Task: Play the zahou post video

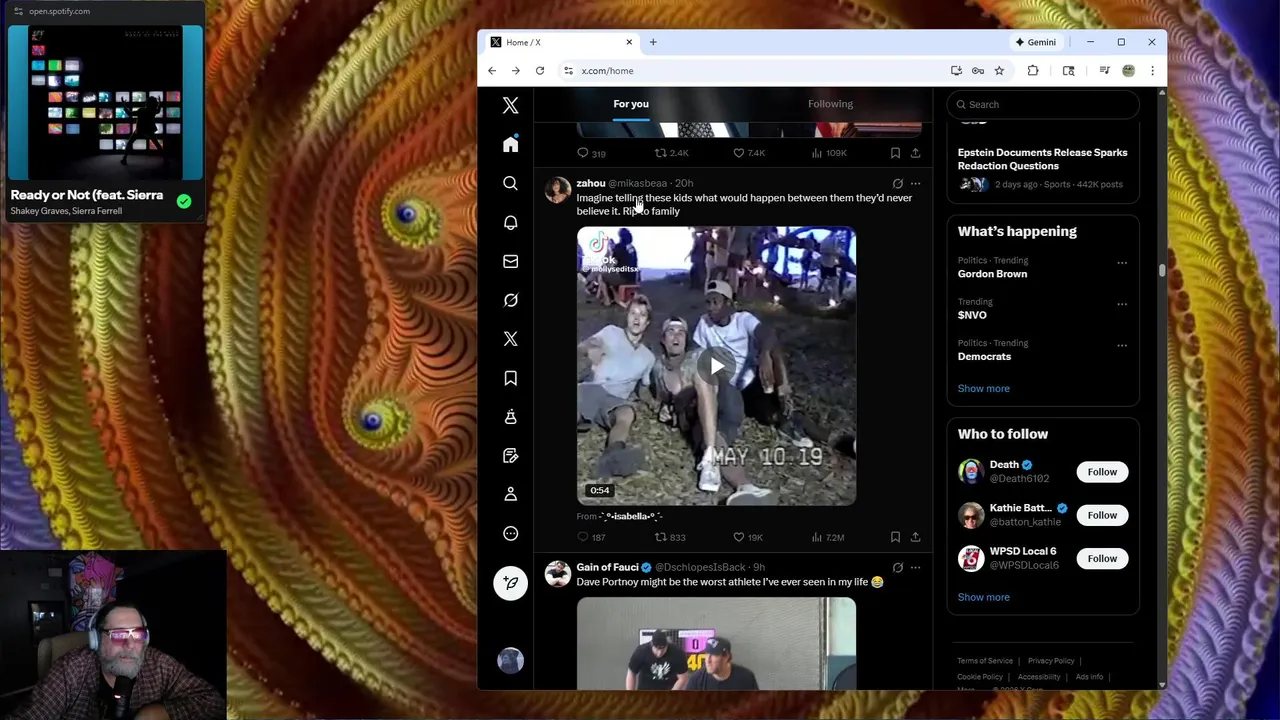Action: 716,366
